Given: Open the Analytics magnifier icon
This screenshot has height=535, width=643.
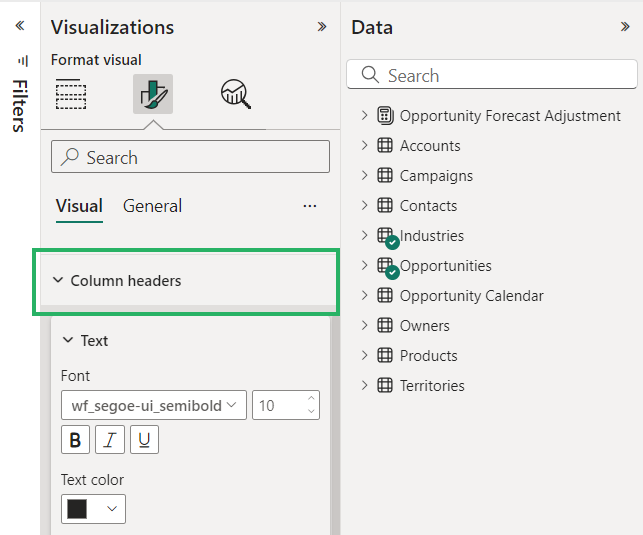Looking at the screenshot, I should (235, 94).
